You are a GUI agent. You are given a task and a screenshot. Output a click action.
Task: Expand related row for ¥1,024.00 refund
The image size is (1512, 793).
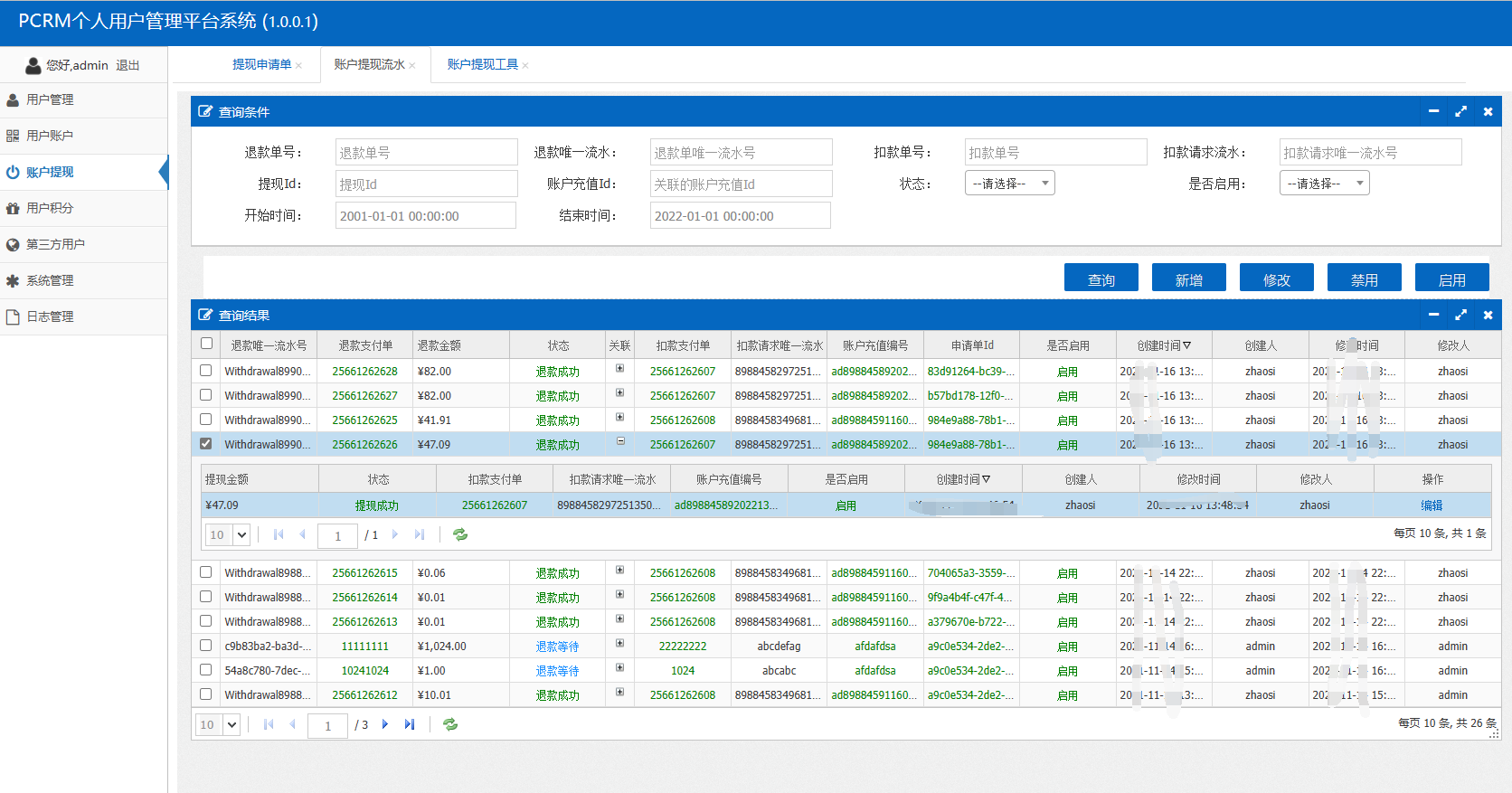pyautogui.click(x=619, y=643)
